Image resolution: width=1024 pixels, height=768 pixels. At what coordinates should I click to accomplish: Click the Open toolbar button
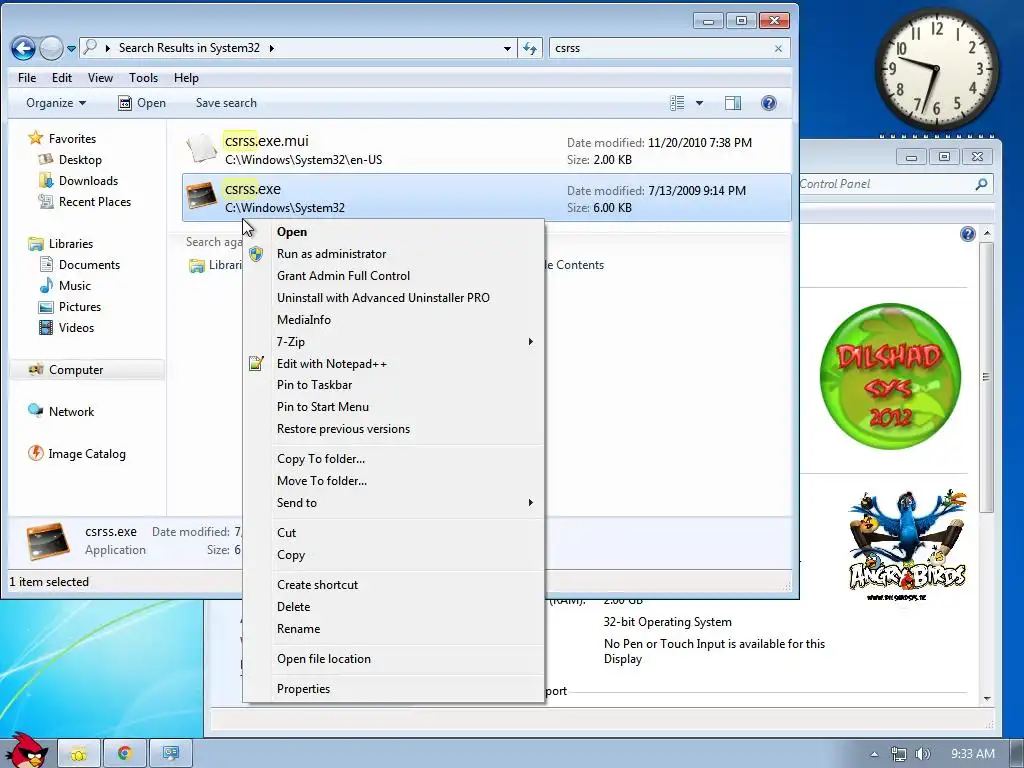[x=142, y=103]
